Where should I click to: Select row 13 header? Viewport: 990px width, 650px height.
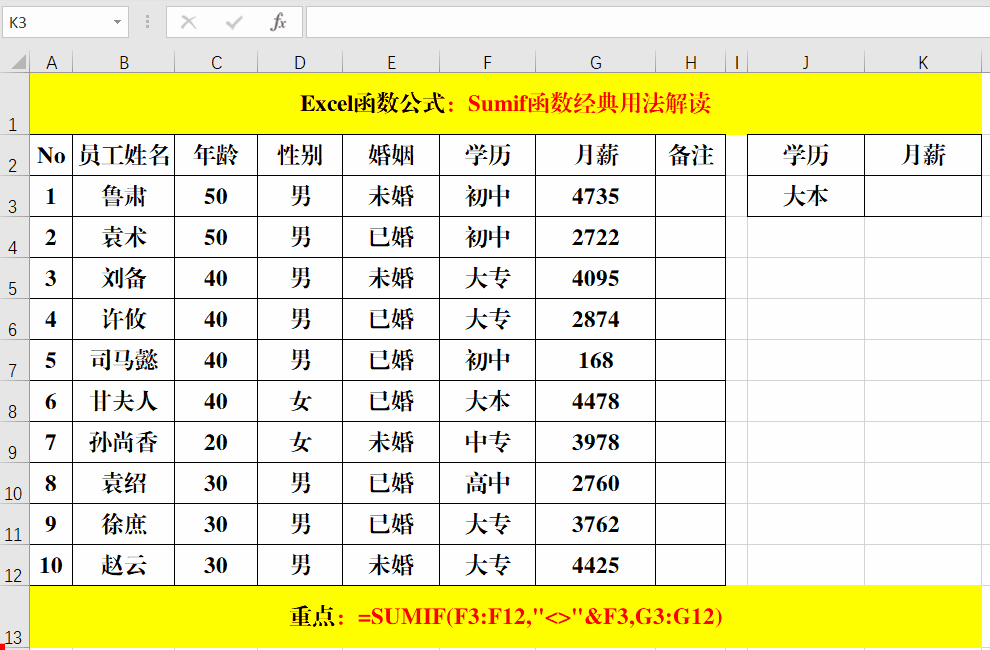(14, 617)
